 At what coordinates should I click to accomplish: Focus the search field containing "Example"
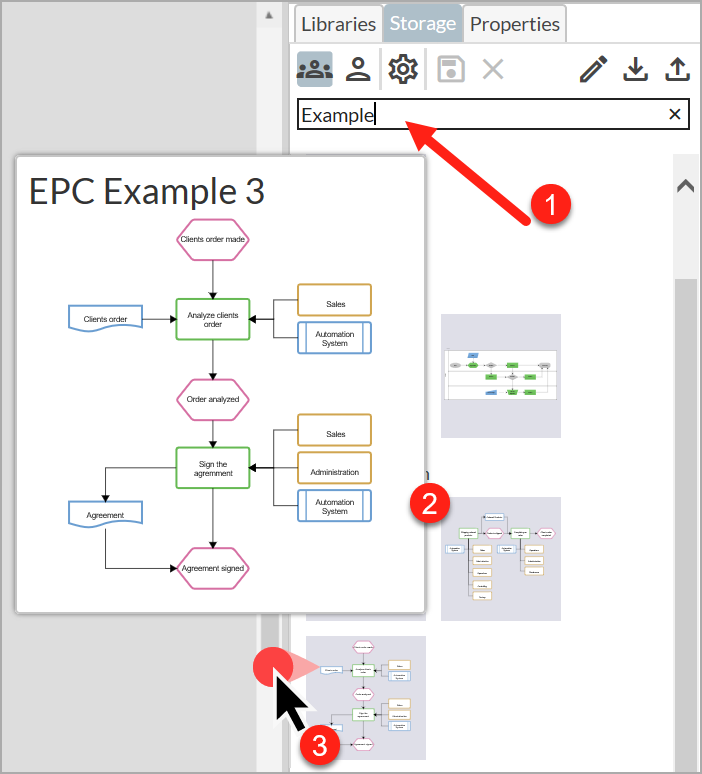click(x=480, y=115)
